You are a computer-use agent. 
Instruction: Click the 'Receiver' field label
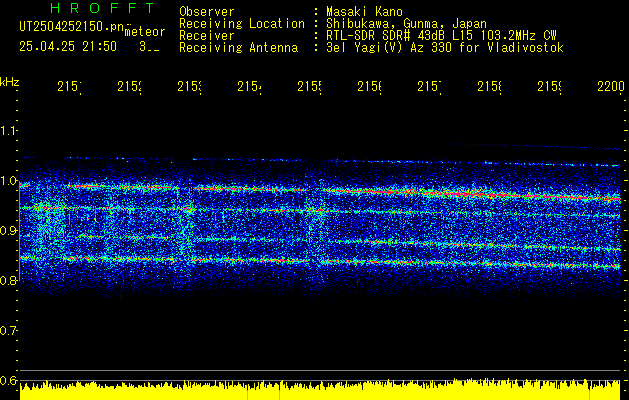point(207,36)
